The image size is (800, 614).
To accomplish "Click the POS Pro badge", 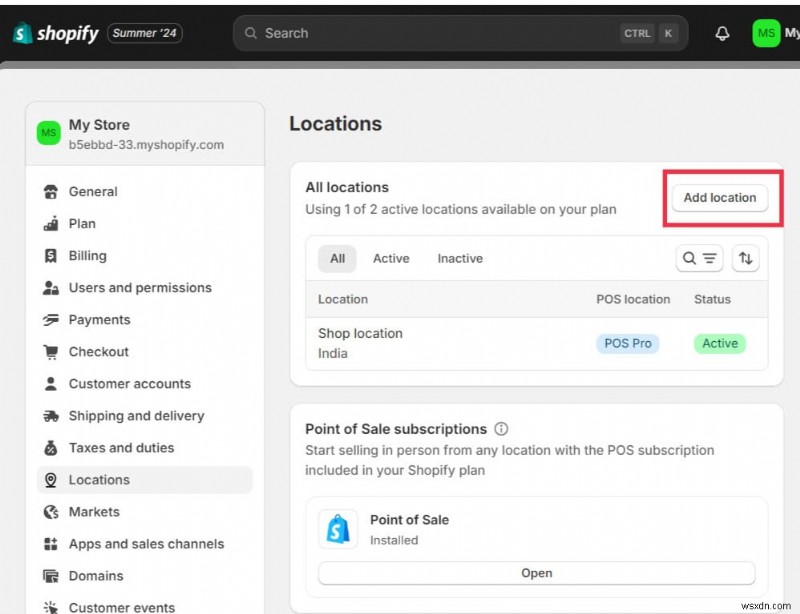I will 628,343.
